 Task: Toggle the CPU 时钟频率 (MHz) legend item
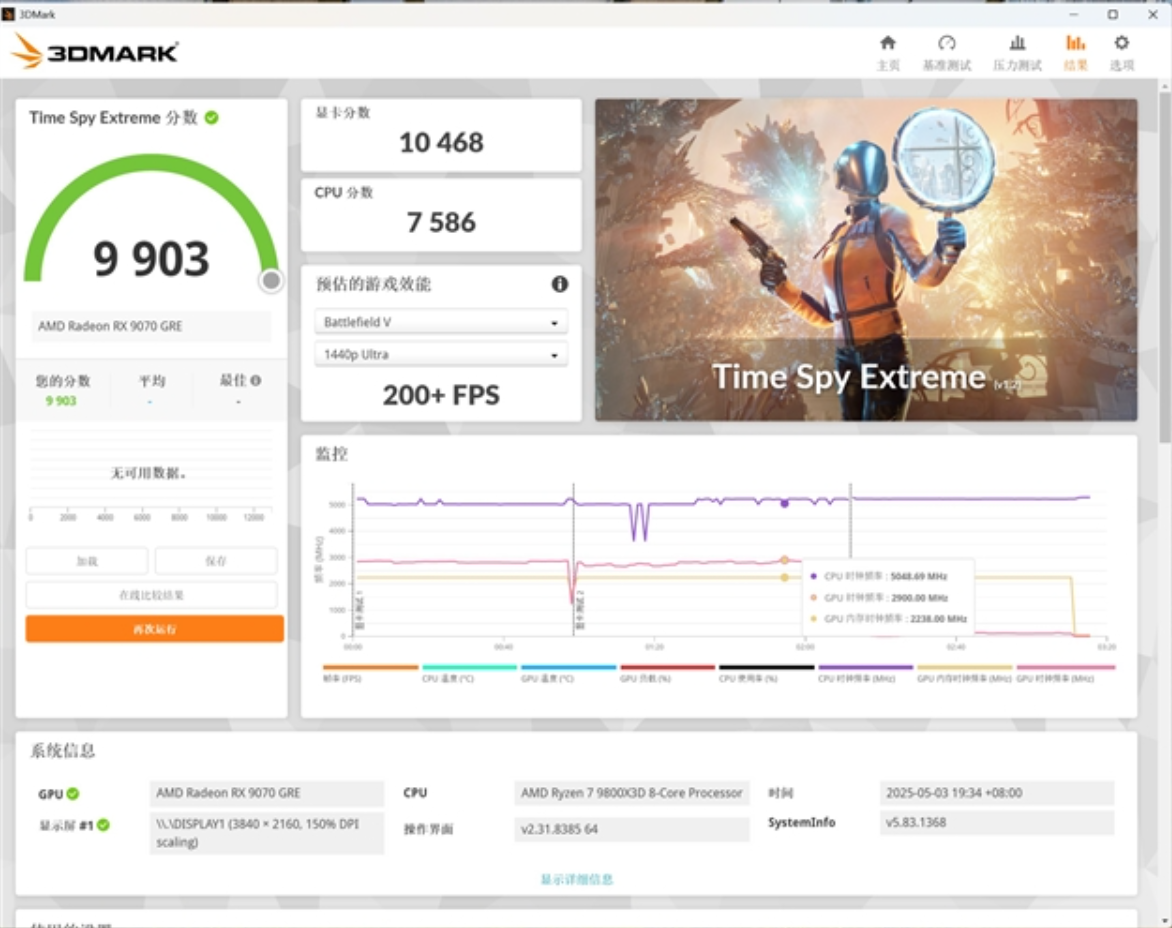coord(866,673)
